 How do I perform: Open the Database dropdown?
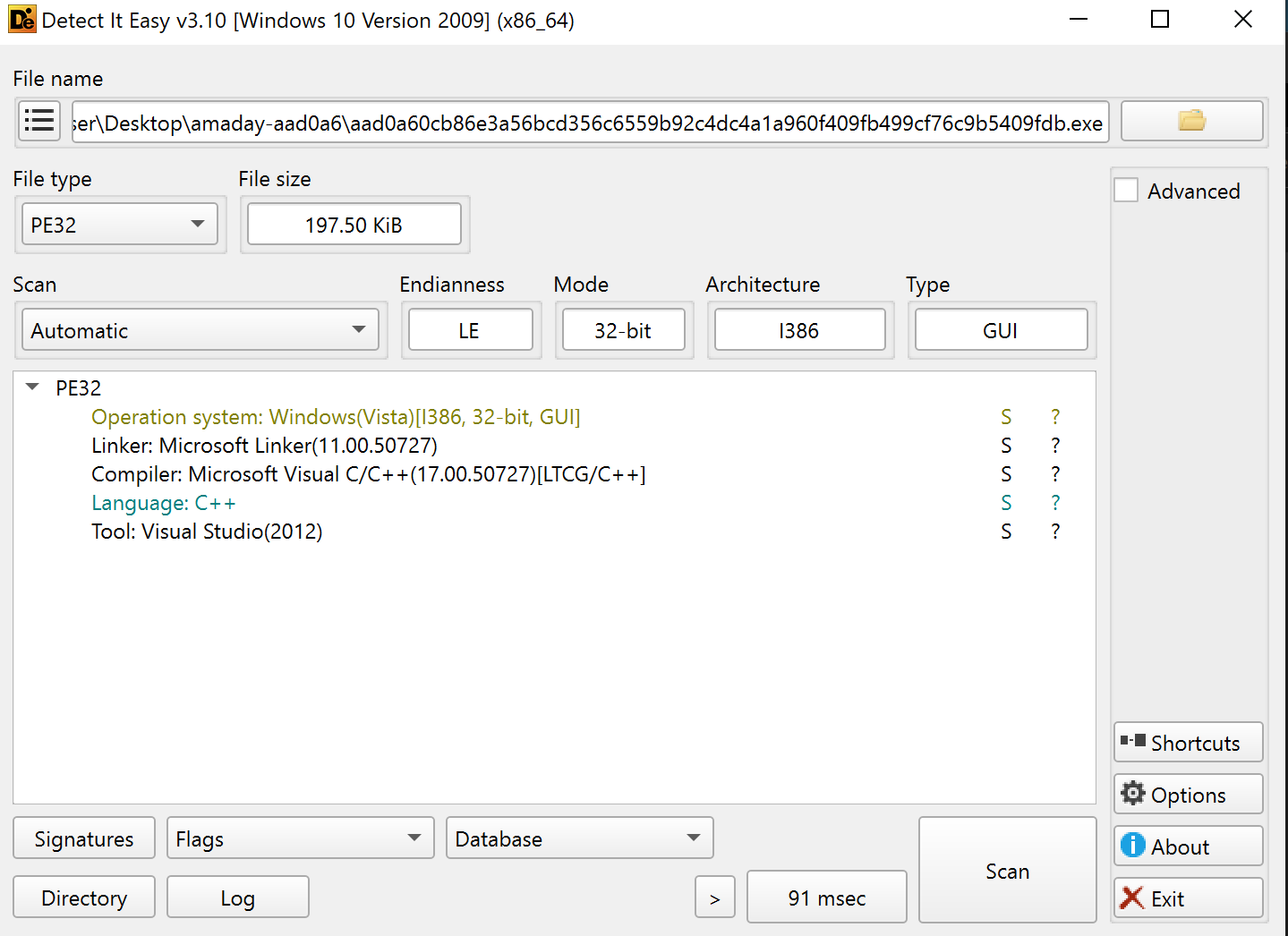point(579,838)
